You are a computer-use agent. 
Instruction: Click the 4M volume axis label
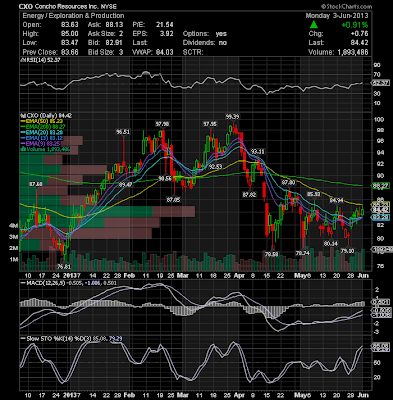[x=13, y=226]
